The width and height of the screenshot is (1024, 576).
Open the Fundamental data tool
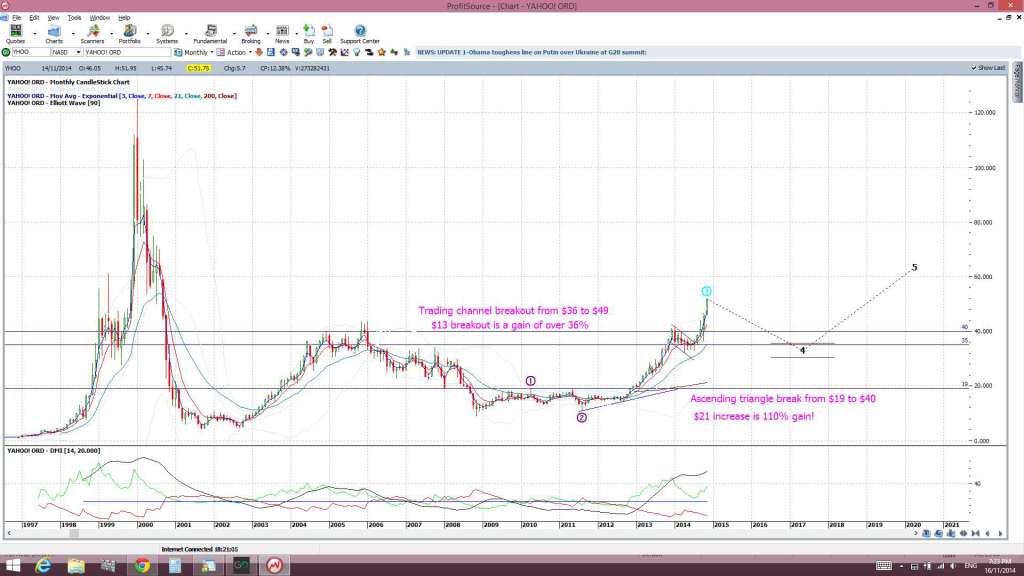(210, 34)
